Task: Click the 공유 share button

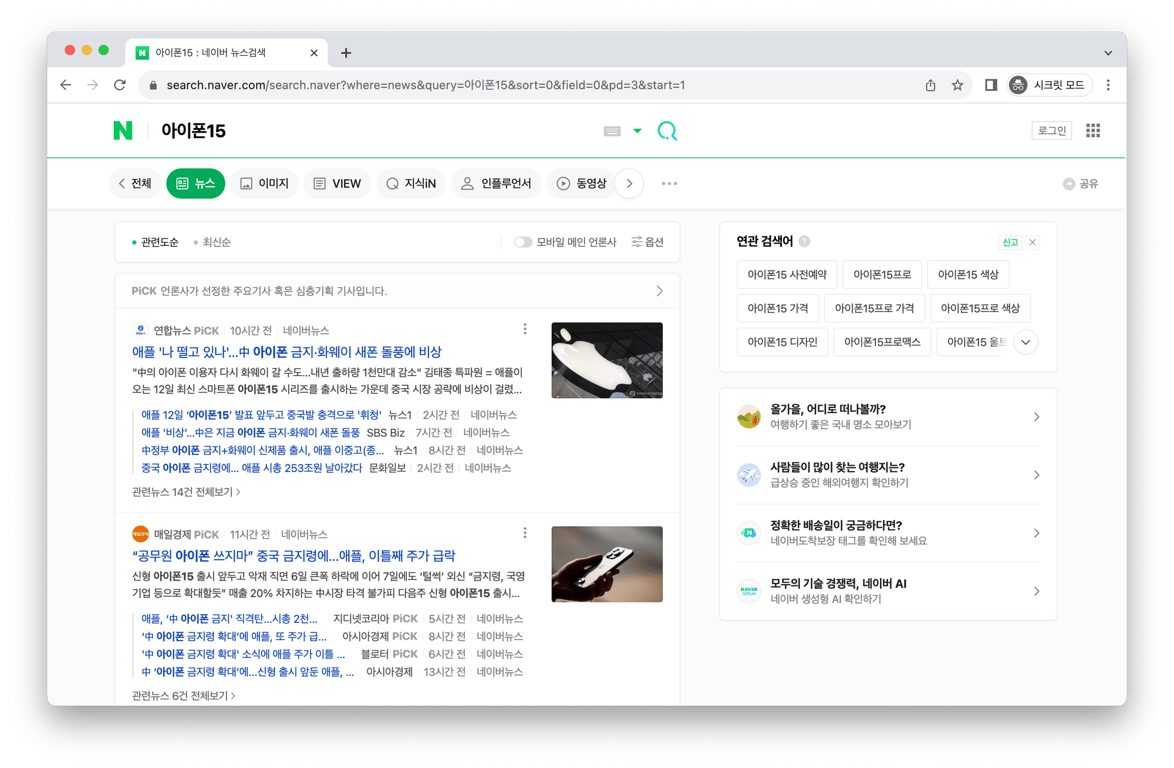Action: (1080, 183)
